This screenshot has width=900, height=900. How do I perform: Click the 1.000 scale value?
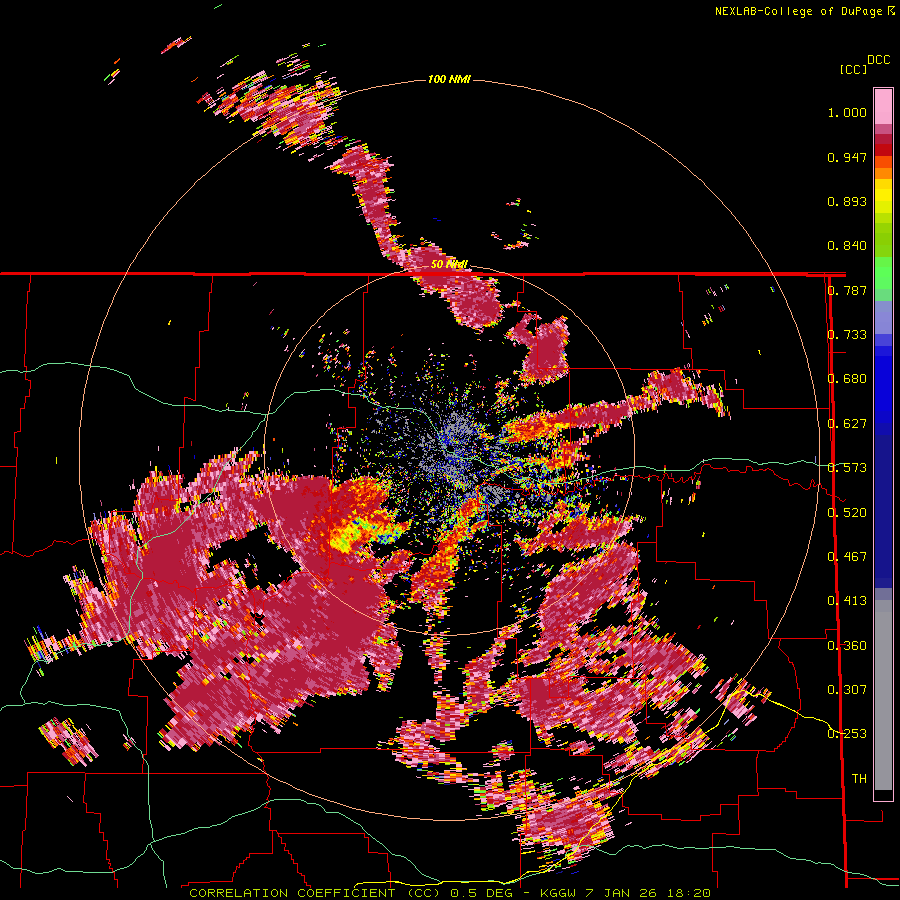coord(847,112)
